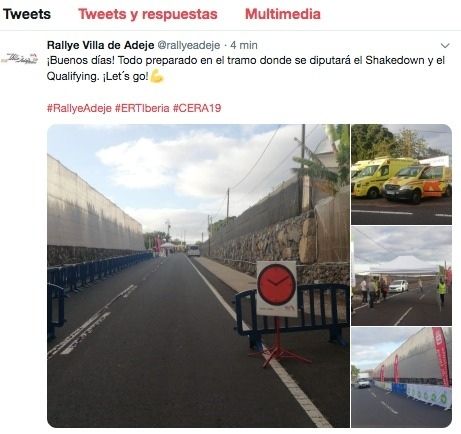The height and width of the screenshot is (434, 461).
Task: Open the white tent checkpoint photo
Action: [x=402, y=276]
